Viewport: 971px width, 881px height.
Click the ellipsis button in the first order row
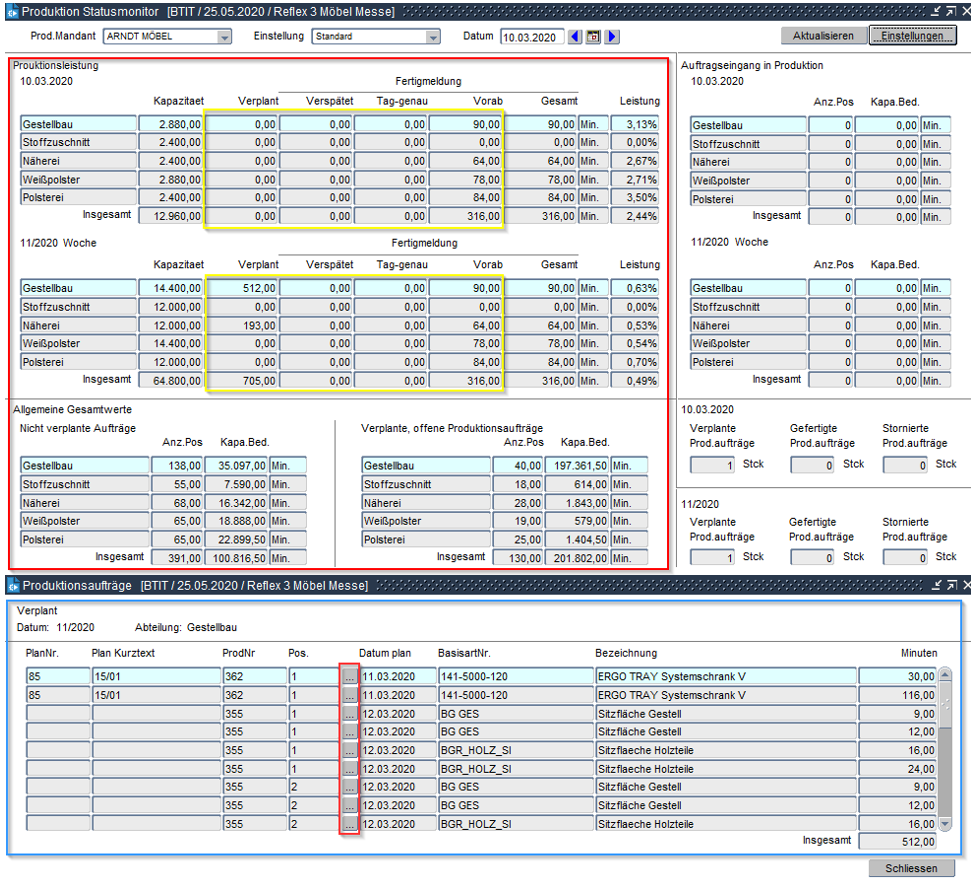(349, 676)
